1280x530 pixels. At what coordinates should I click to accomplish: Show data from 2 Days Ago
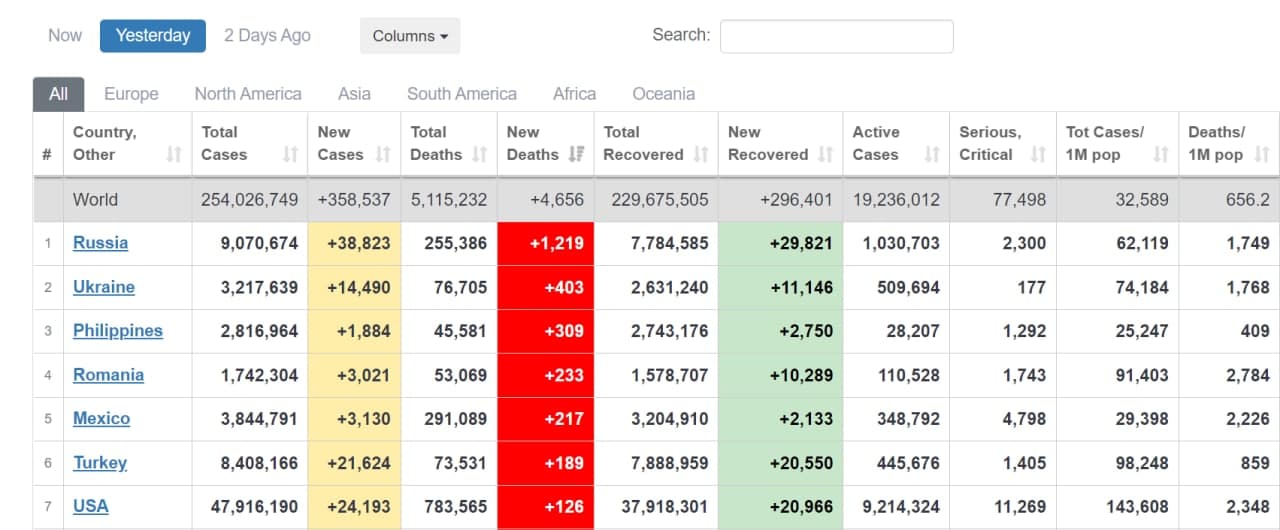(x=267, y=35)
